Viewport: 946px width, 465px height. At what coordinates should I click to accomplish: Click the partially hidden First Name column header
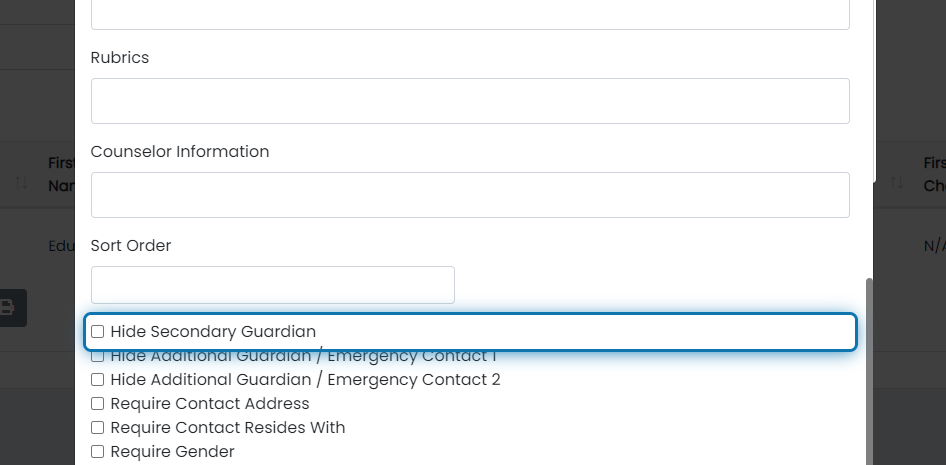[62, 174]
